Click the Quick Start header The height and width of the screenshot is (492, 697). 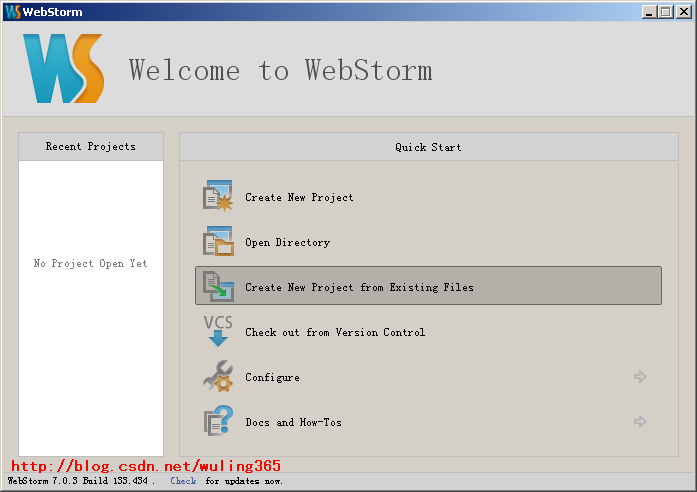pos(429,147)
